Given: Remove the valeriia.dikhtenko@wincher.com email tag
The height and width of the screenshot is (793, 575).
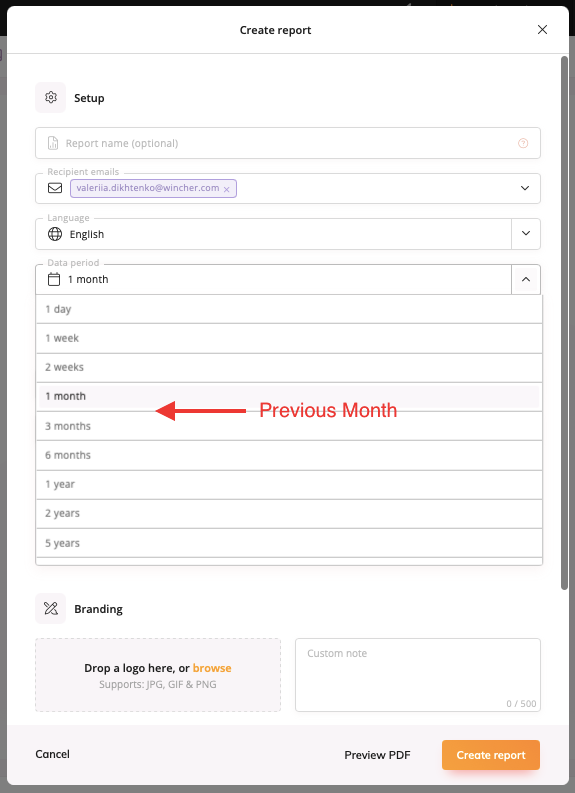Looking at the screenshot, I should [227, 189].
